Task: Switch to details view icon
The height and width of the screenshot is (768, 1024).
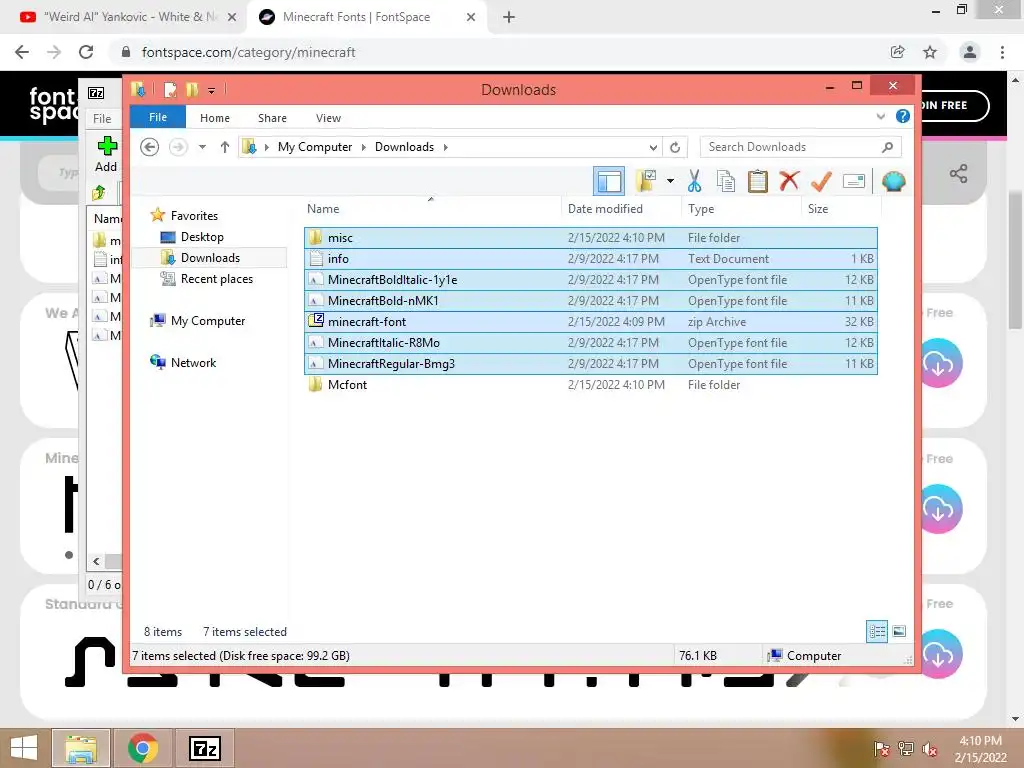Action: pyautogui.click(x=877, y=632)
